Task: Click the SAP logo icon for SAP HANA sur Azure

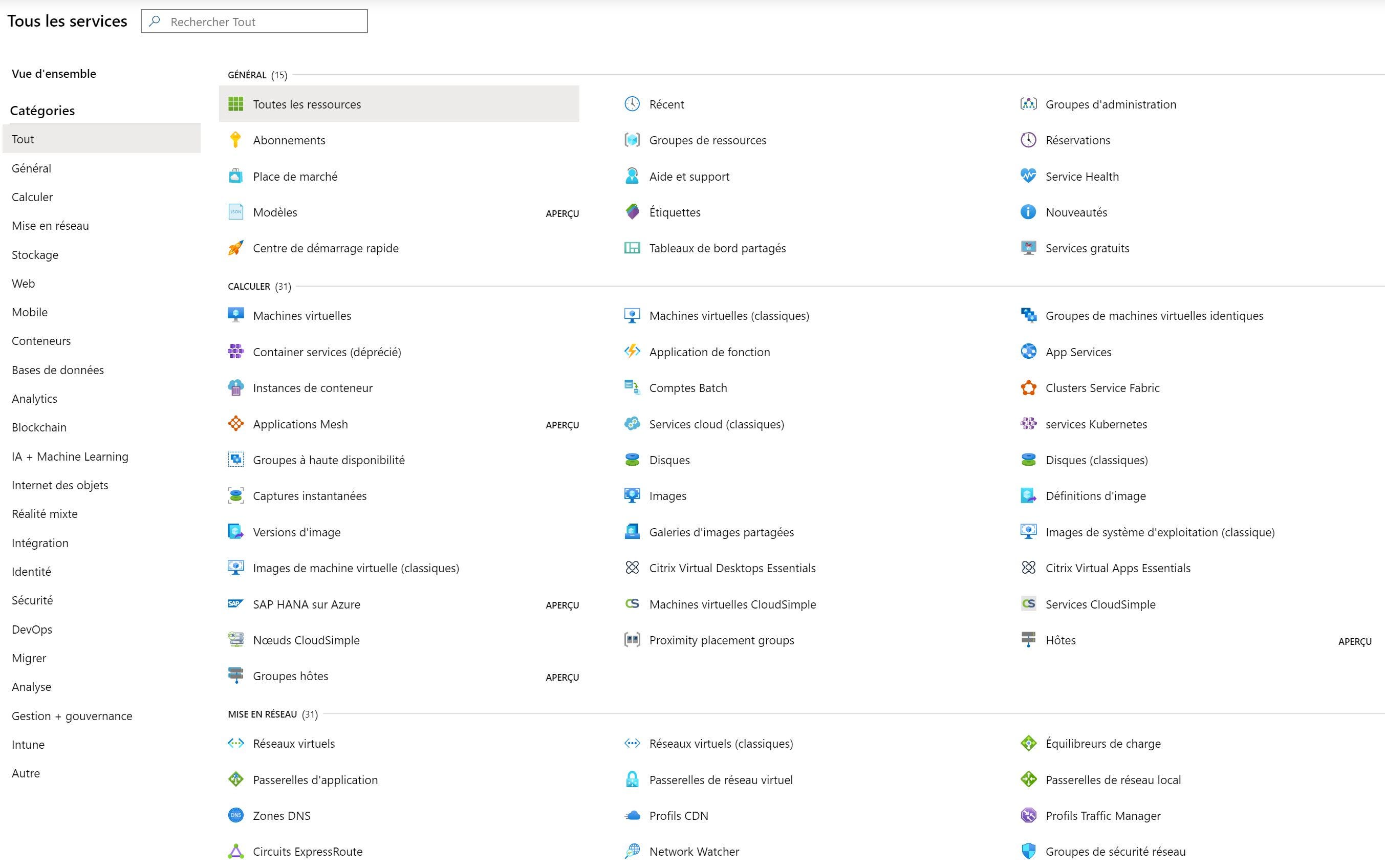Action: pos(235,603)
